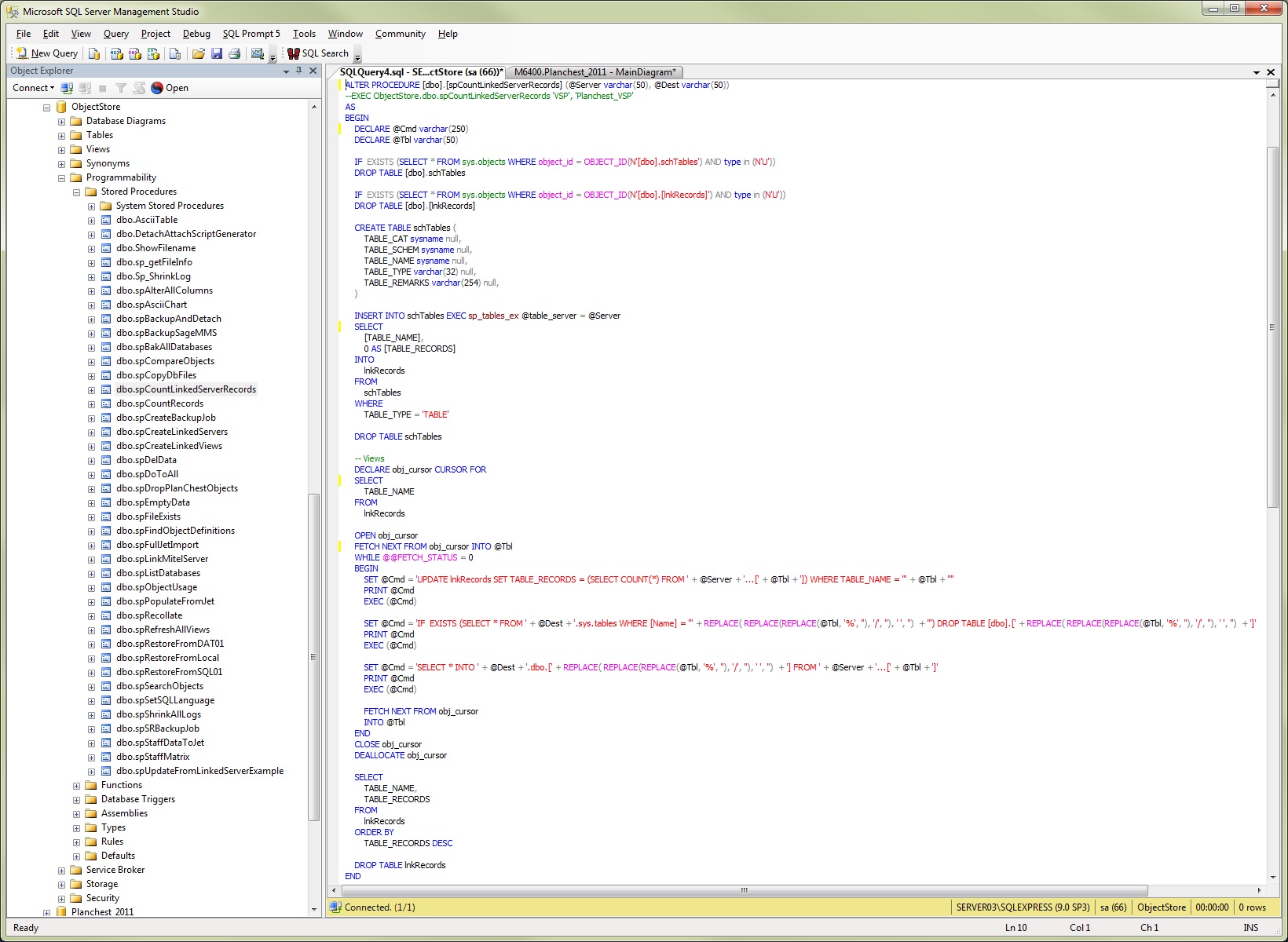Click the Disconnect icon in Object Explorer

pos(85,88)
